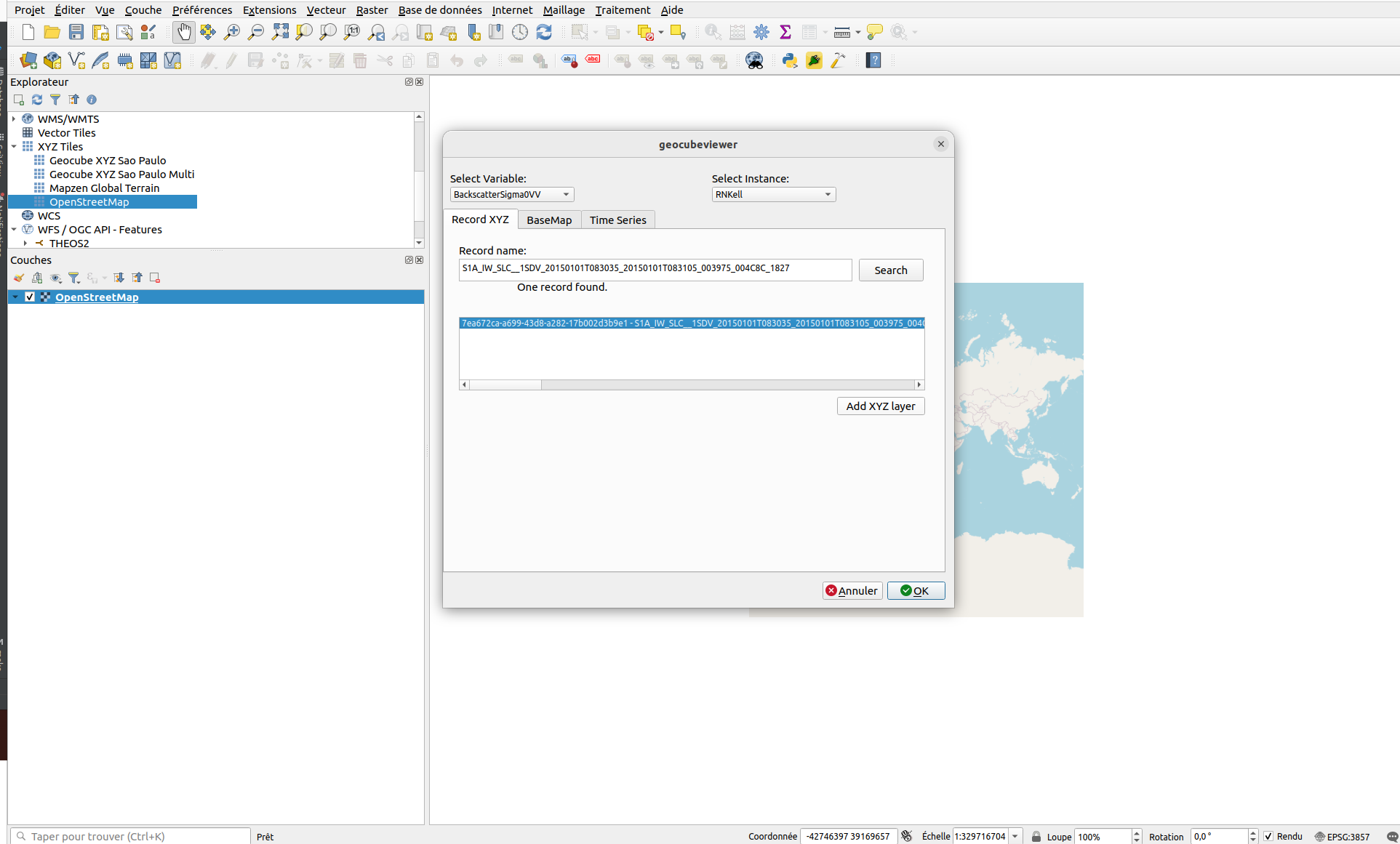Select the Zoom Out magnifier tool
The image size is (1400, 844).
(256, 32)
